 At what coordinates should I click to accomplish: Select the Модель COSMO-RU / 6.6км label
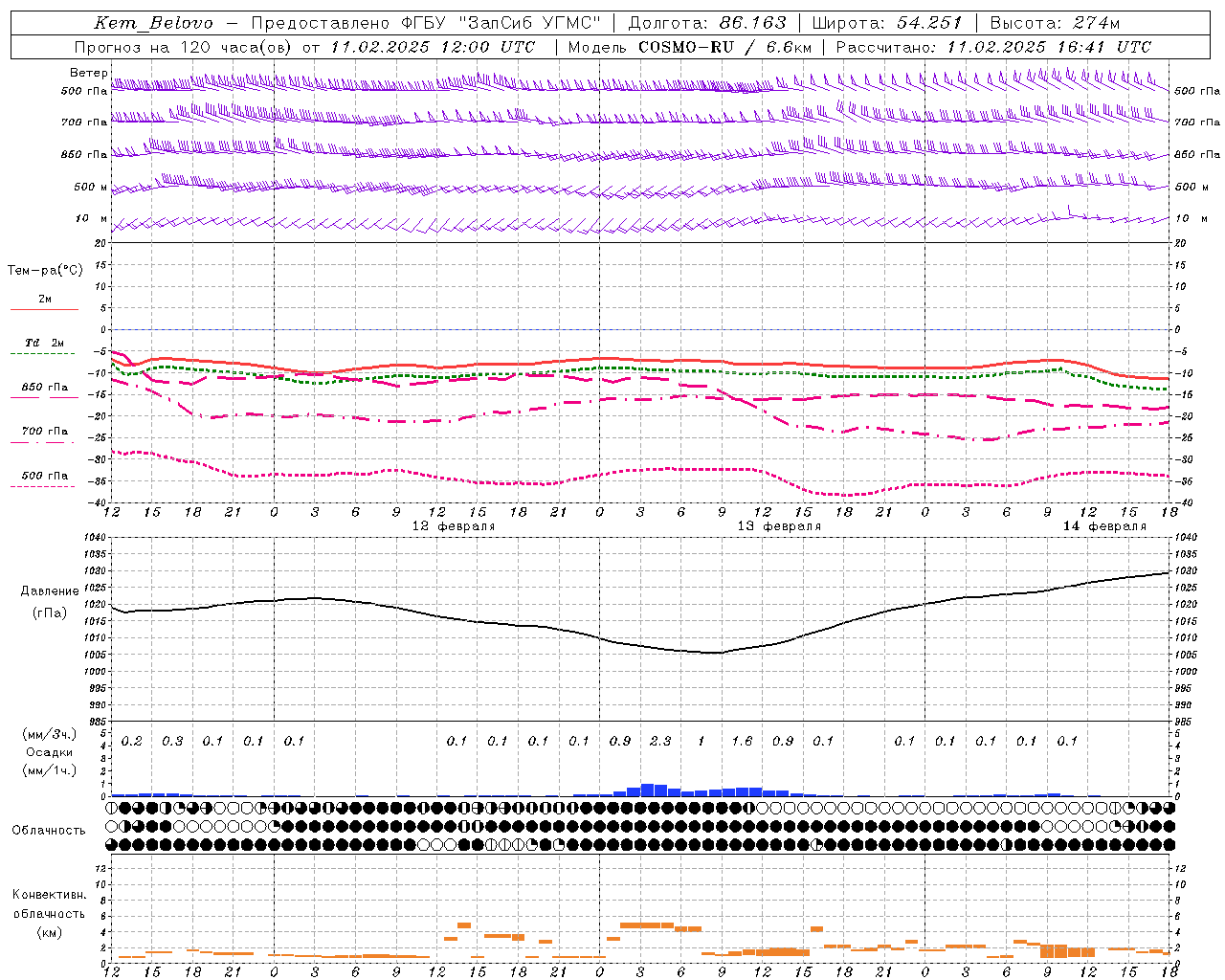(x=689, y=47)
